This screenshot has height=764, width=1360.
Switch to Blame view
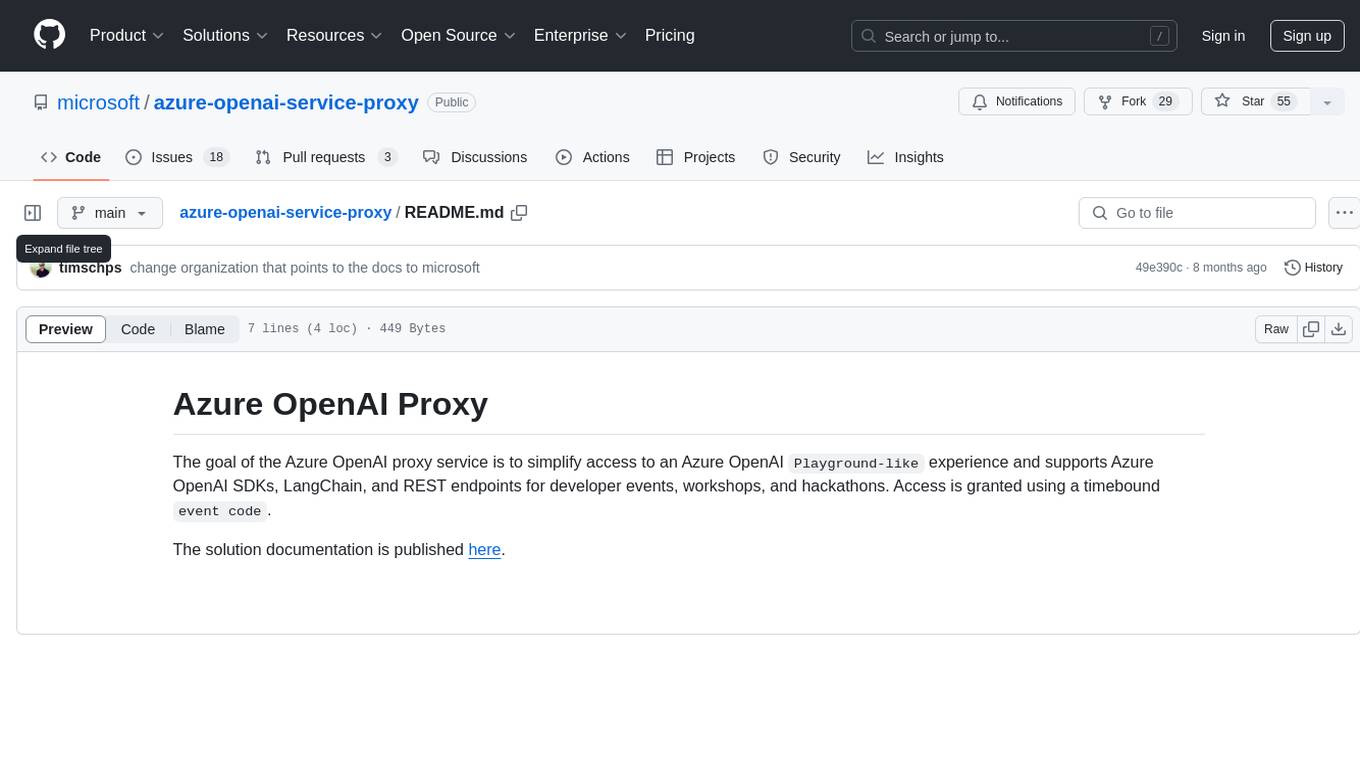[x=204, y=329]
